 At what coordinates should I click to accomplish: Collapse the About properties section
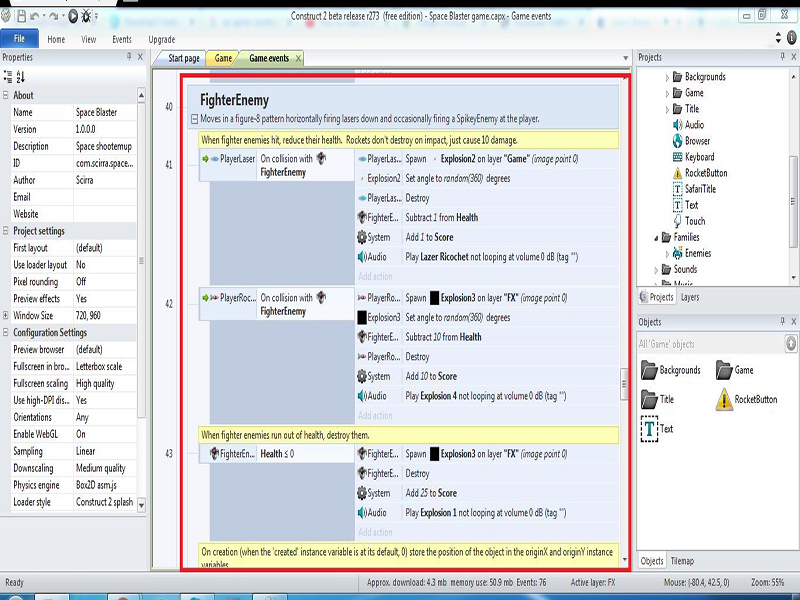[x=6, y=95]
